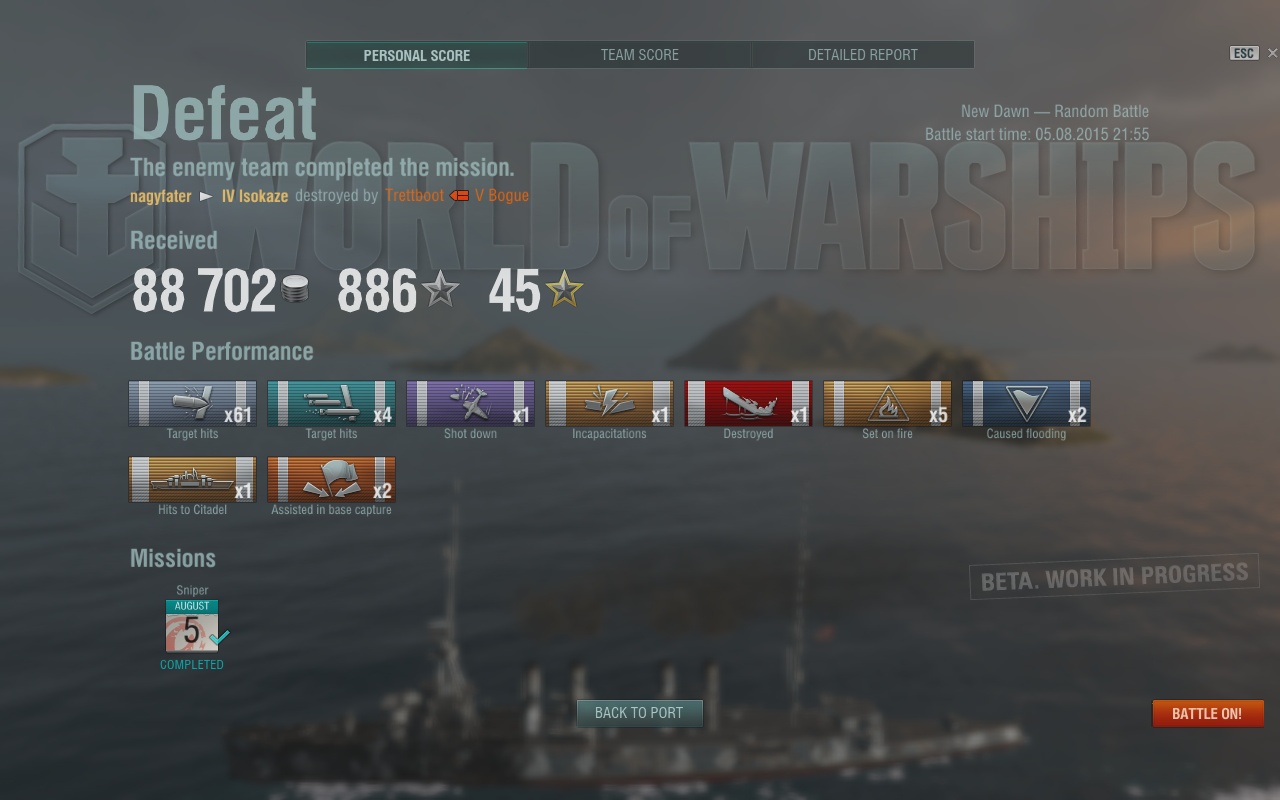Click the credits coin icon
Screen dimensions: 1280x800
tap(295, 290)
